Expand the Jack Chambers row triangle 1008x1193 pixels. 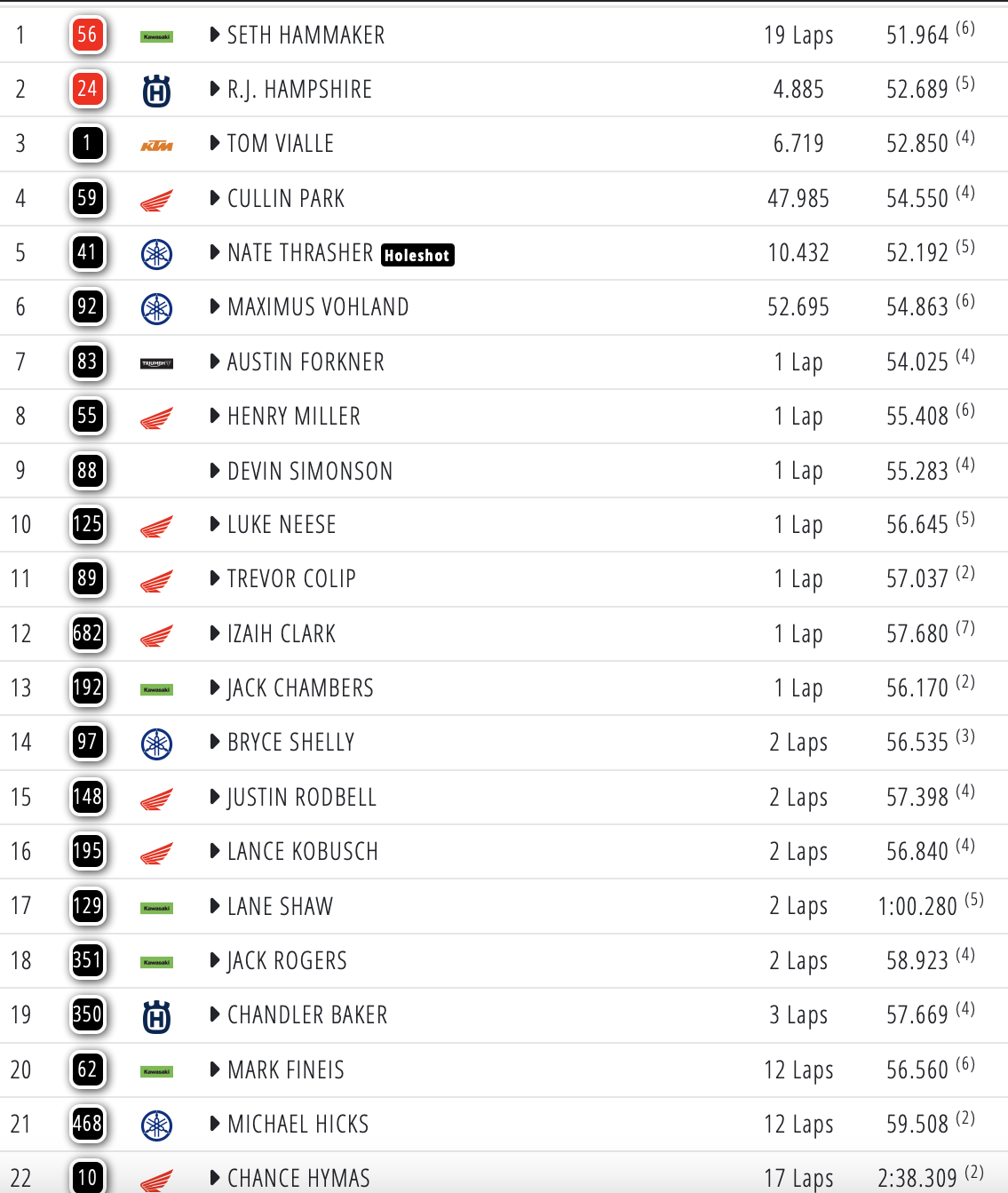pos(215,688)
